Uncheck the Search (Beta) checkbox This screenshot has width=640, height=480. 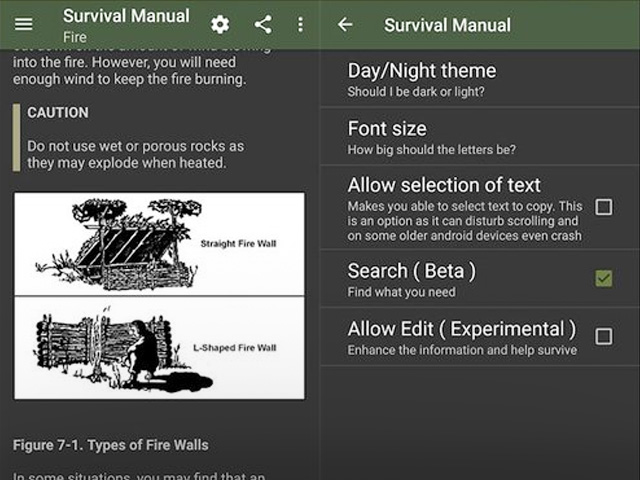603,278
